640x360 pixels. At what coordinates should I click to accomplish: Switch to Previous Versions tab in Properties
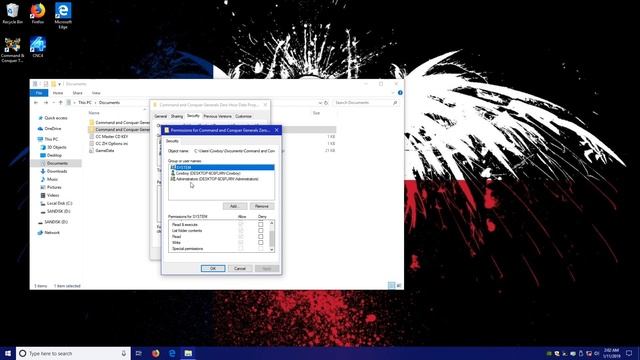(217, 116)
